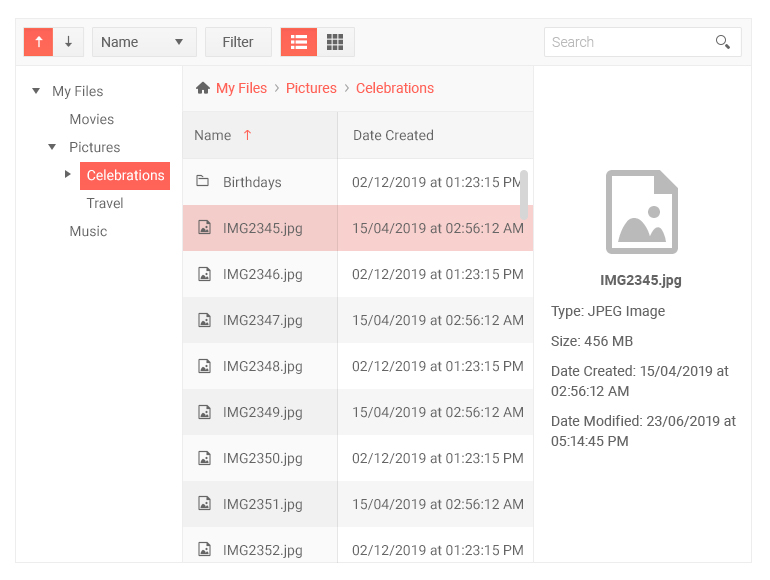770x580 pixels.
Task: Click the IMG2348.jpg image file icon
Action: coord(204,366)
